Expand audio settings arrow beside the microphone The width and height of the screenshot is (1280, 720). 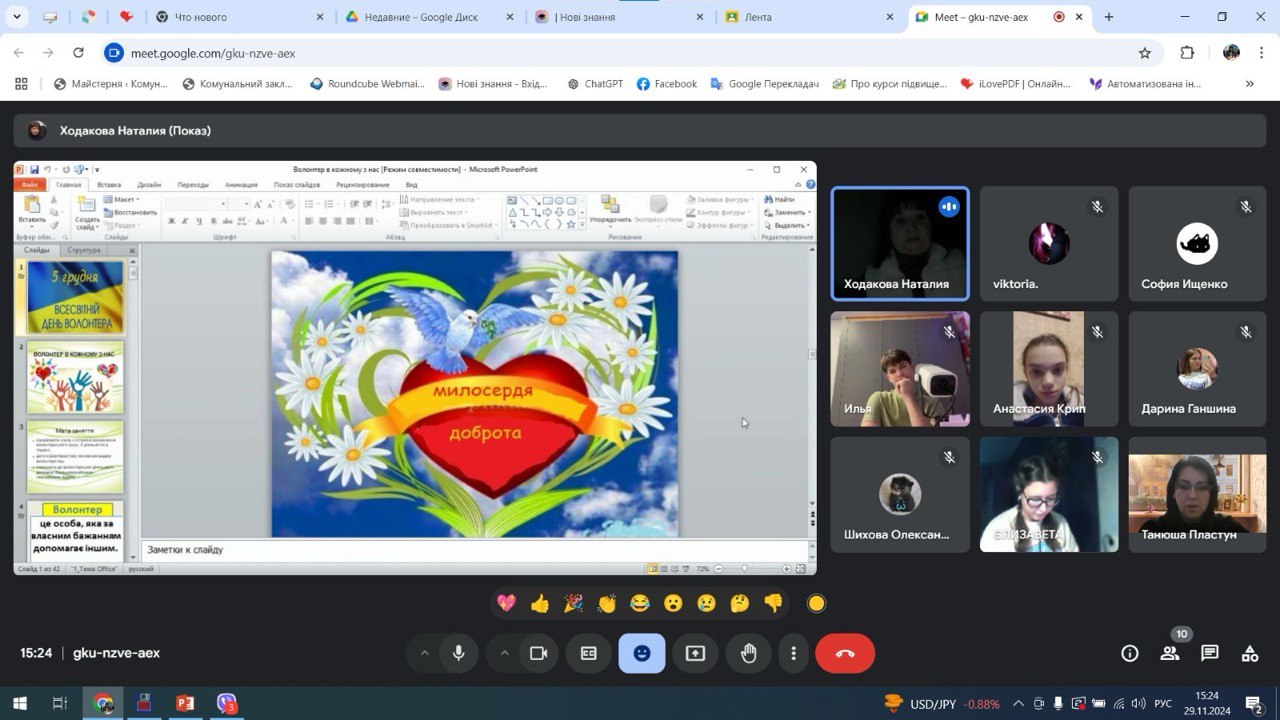[x=424, y=653]
